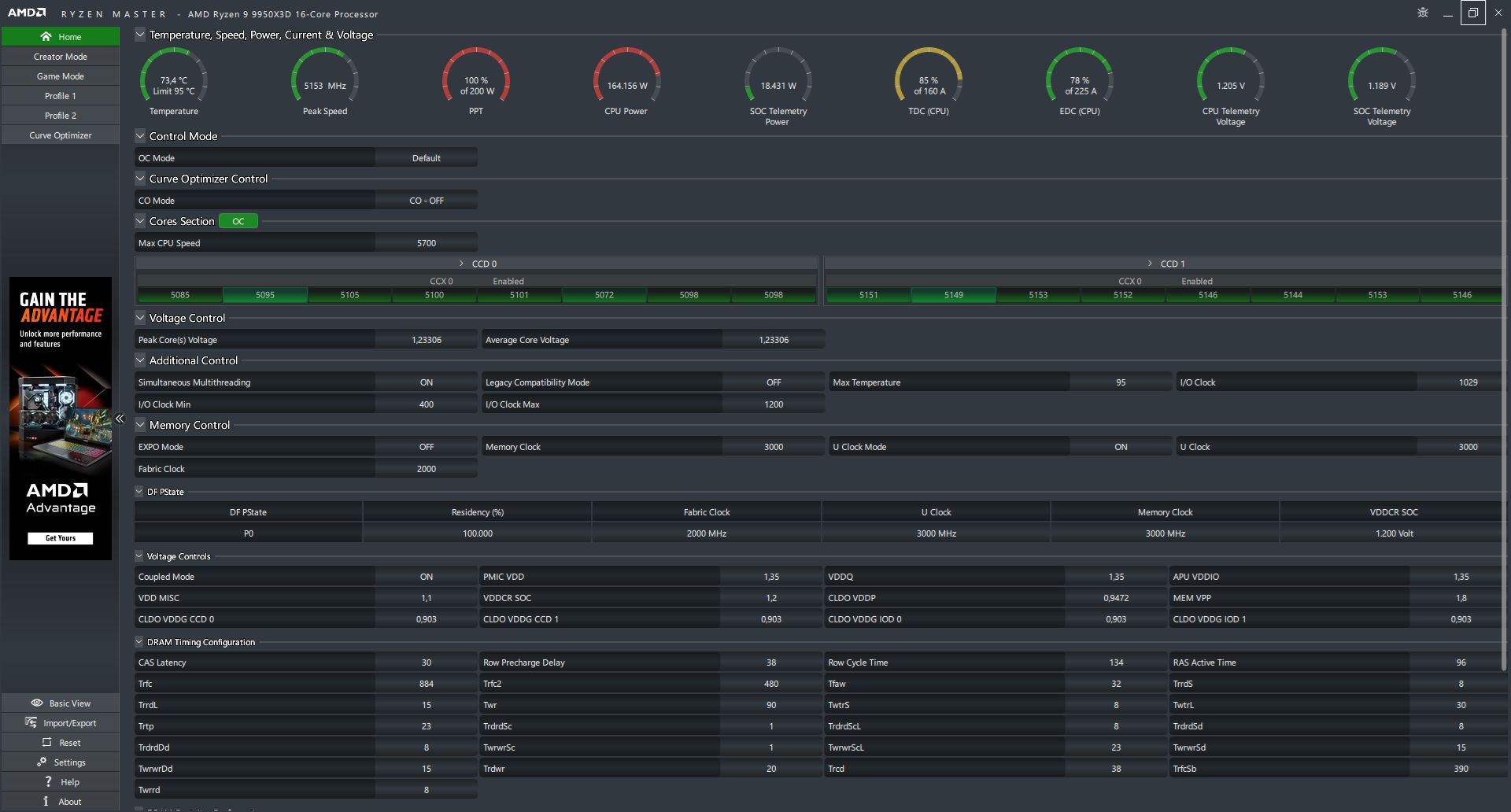The height and width of the screenshot is (812, 1511).
Task: Click the EXPO Mode OFF value
Action: pos(427,447)
